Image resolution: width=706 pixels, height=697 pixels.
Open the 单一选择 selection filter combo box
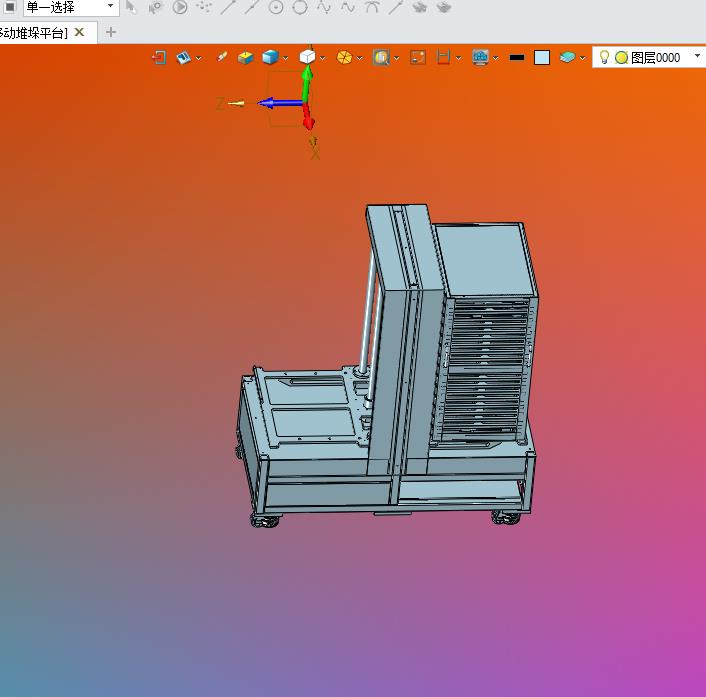(x=71, y=7)
